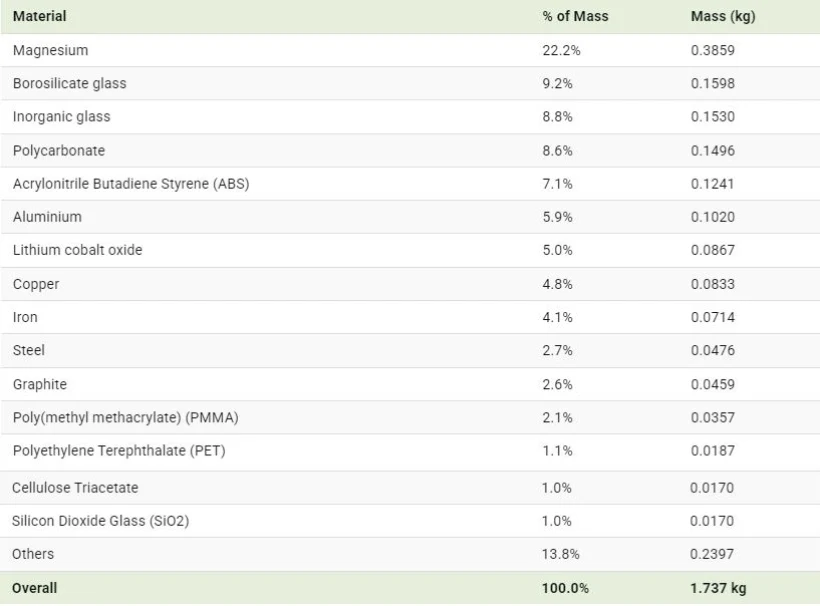Select the Iron percentage 4.1%
Screen dimensions: 820x606
point(557,317)
